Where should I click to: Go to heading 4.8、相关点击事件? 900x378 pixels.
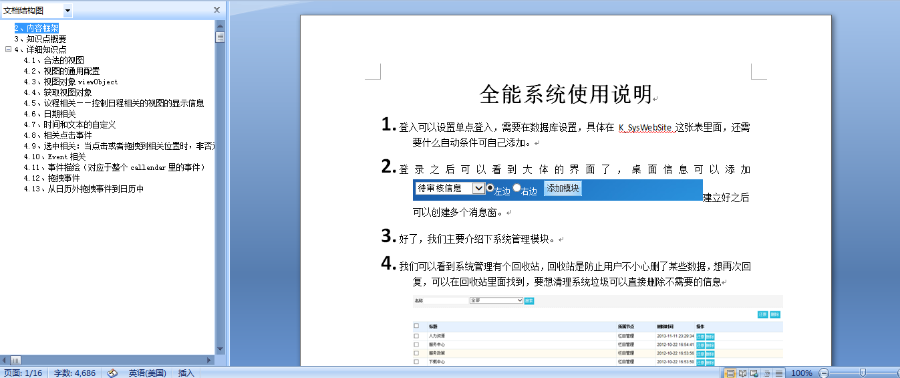(x=58, y=135)
